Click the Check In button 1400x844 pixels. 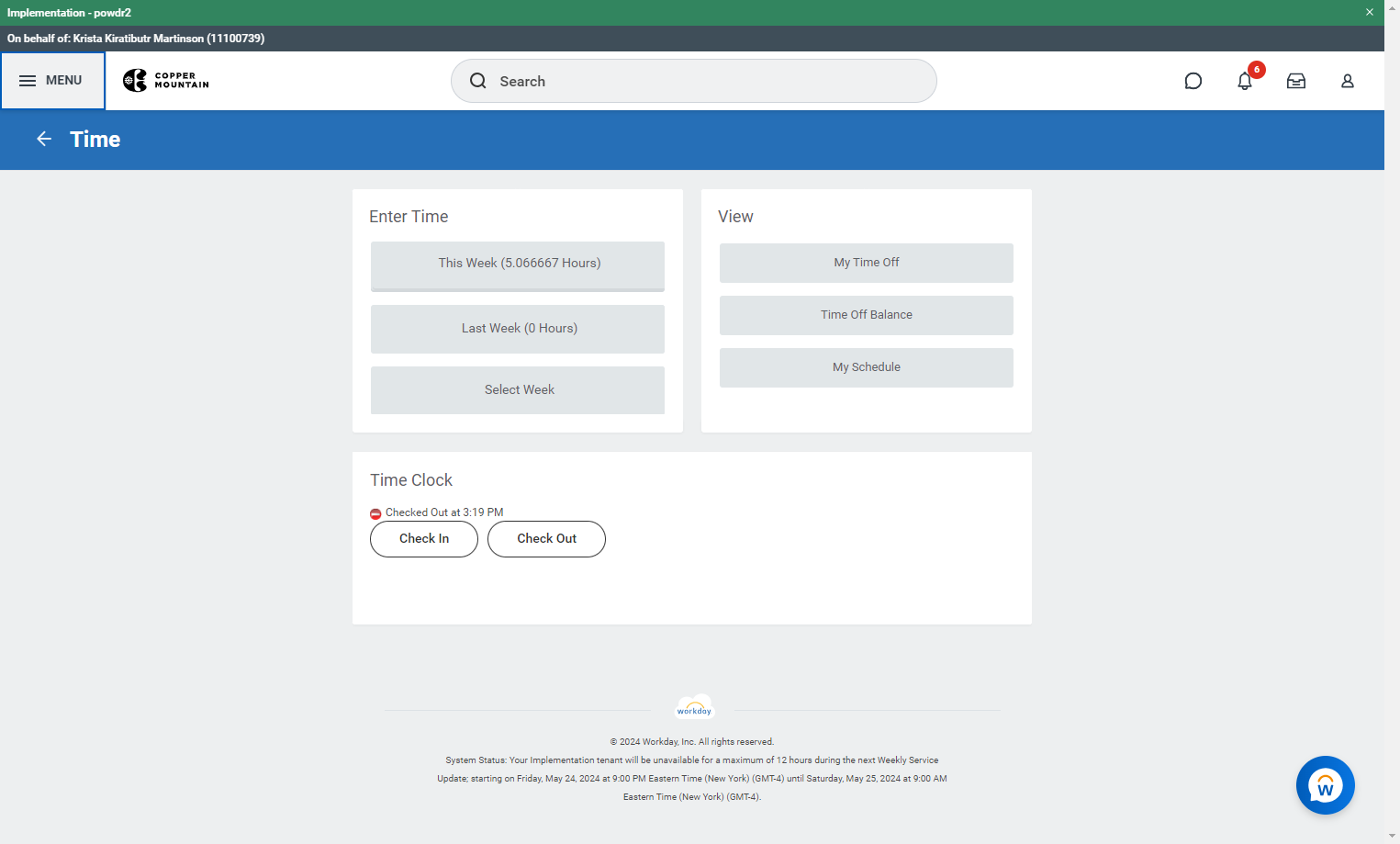coord(424,539)
